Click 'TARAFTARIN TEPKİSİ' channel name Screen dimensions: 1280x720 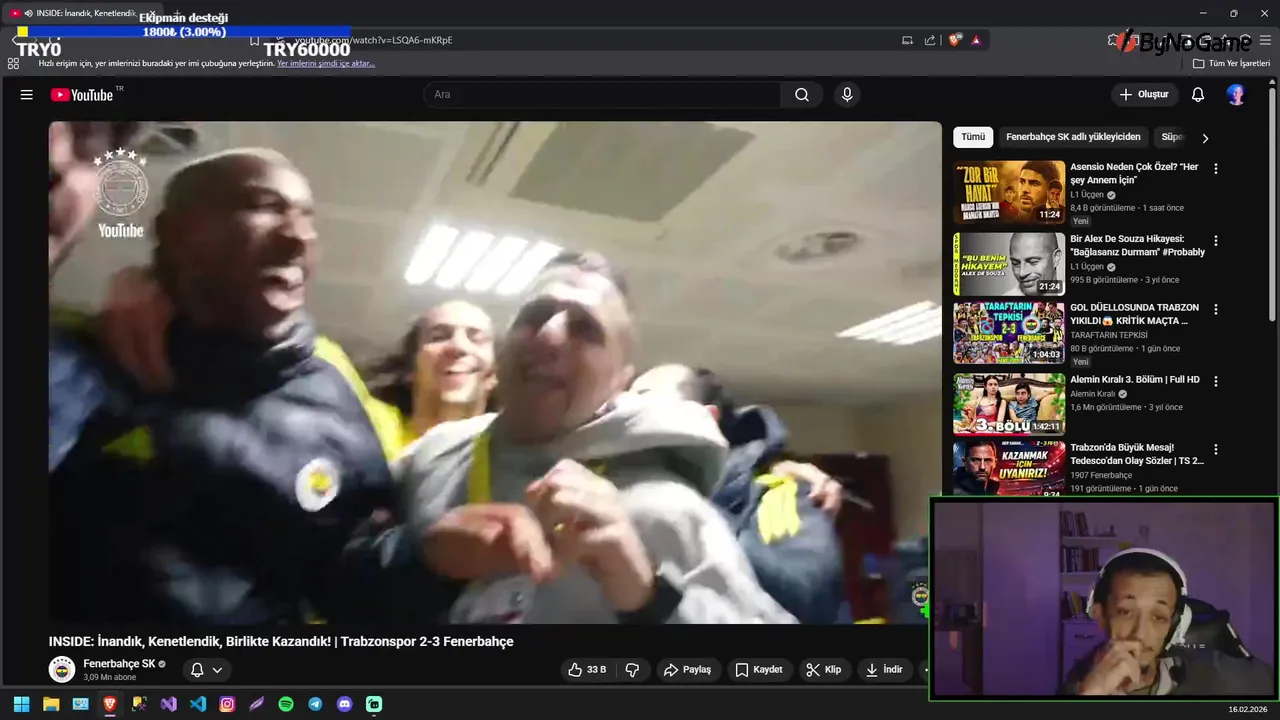tap(1110, 335)
